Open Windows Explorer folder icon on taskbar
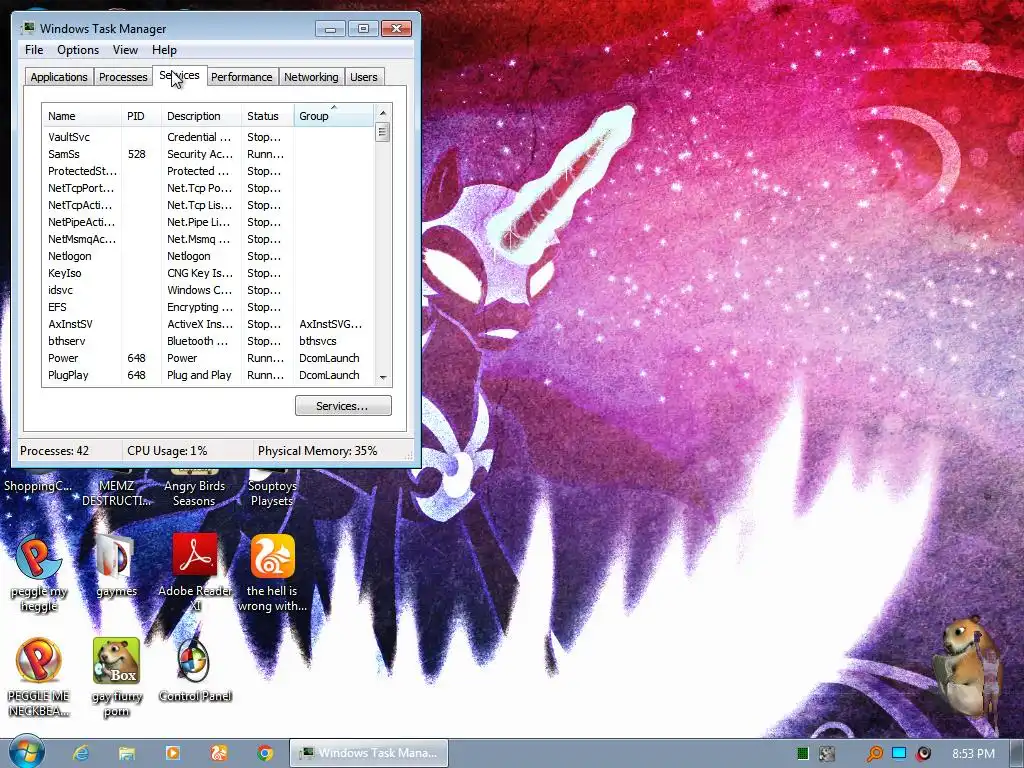The height and width of the screenshot is (768, 1024). tap(127, 753)
